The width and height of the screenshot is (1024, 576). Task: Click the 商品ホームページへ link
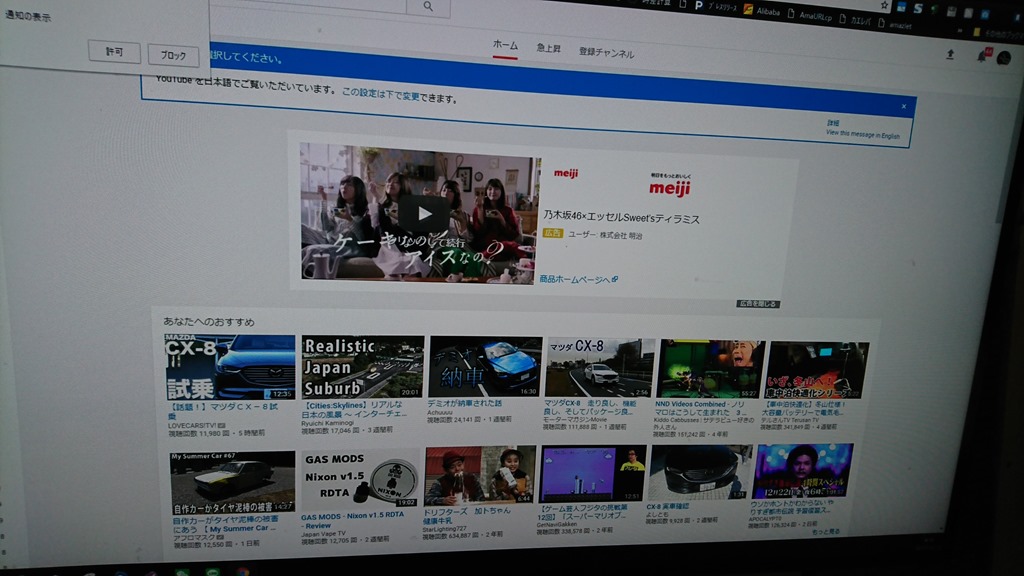tap(579, 280)
